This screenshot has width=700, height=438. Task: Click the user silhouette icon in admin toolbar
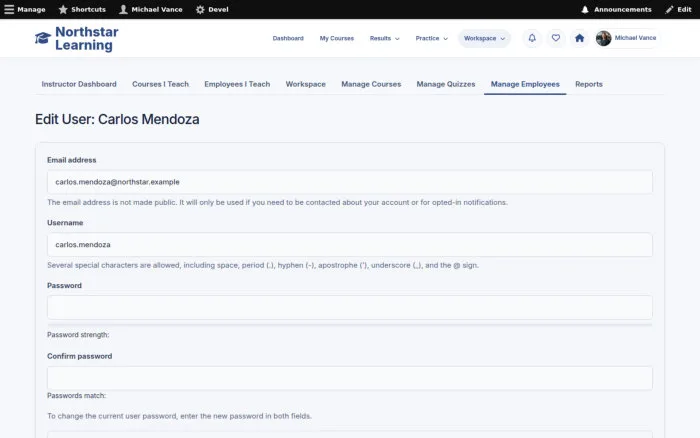click(123, 9)
